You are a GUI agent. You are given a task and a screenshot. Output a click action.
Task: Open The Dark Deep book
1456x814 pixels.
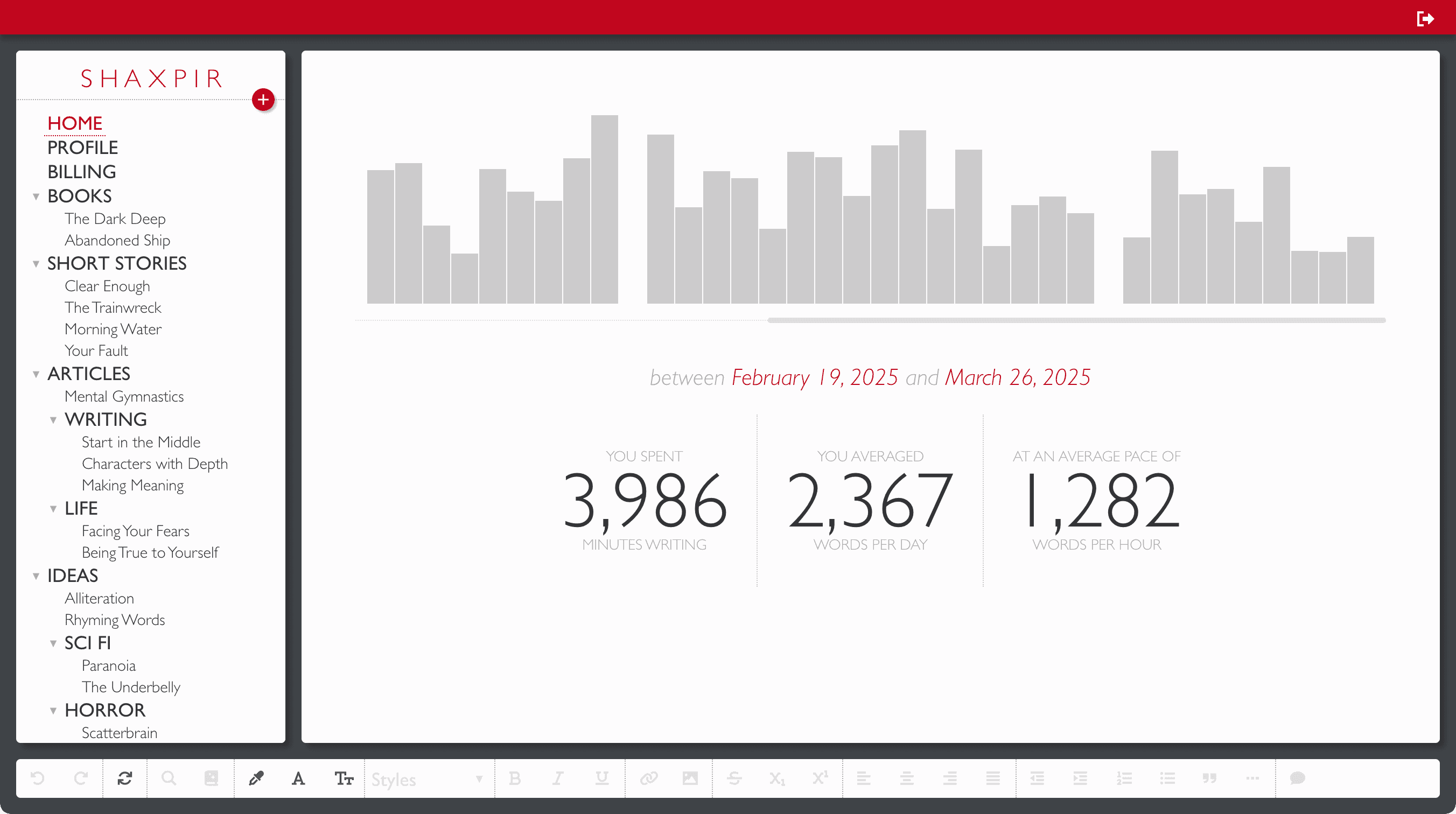point(115,219)
